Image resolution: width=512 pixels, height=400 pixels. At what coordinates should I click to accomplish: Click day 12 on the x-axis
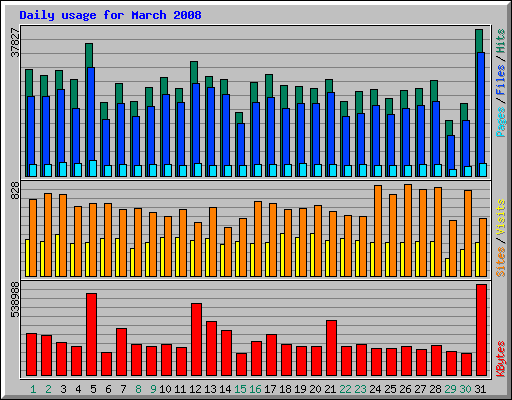coord(195,389)
